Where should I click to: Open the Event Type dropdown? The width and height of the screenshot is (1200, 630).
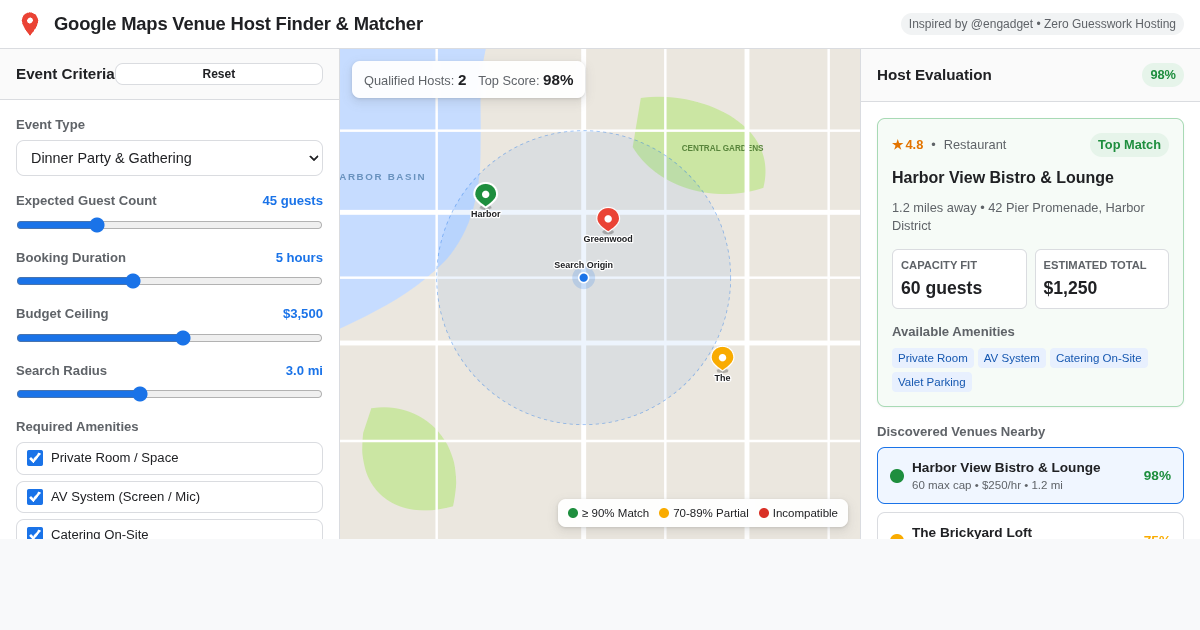coord(169,158)
